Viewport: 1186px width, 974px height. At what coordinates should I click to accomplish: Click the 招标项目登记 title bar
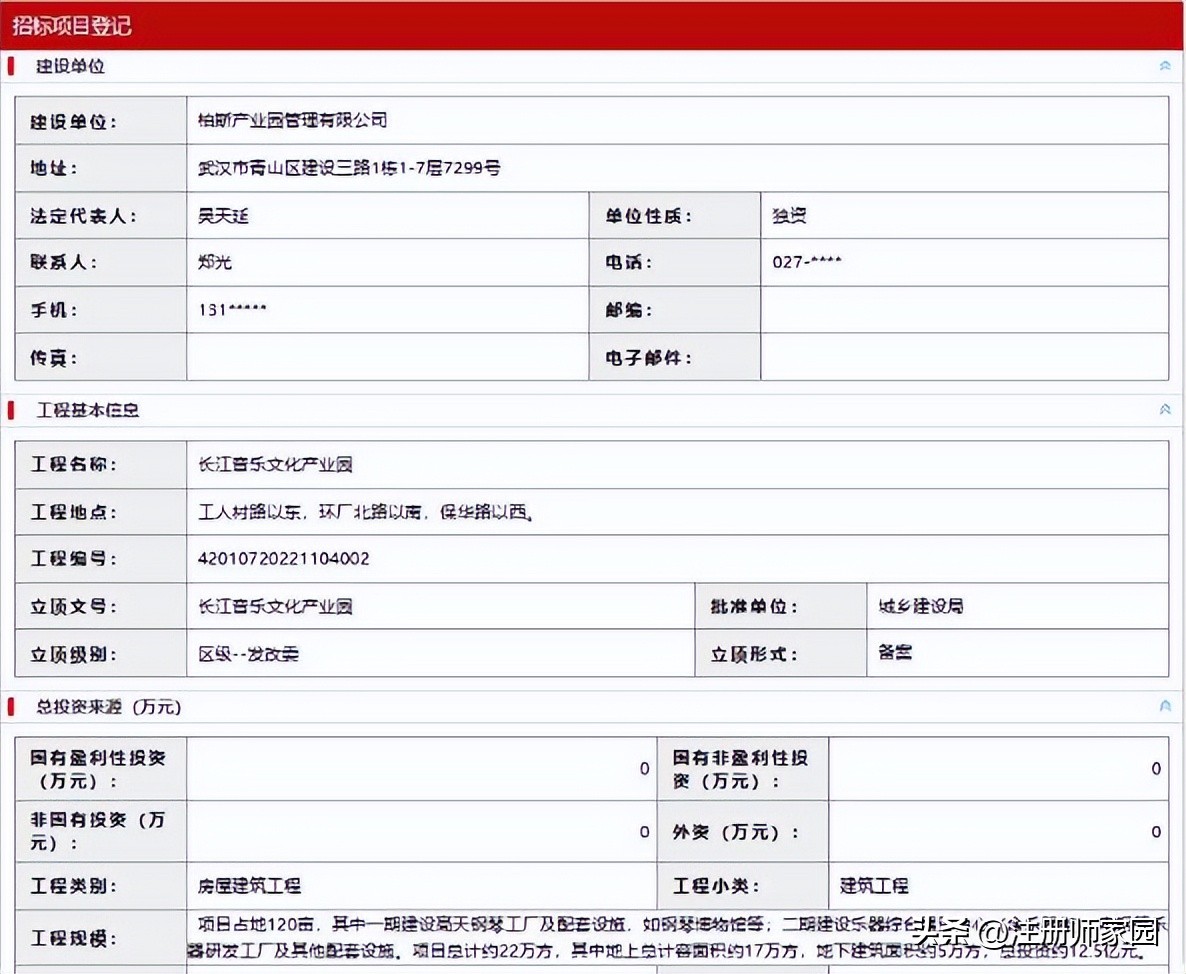(x=70, y=25)
